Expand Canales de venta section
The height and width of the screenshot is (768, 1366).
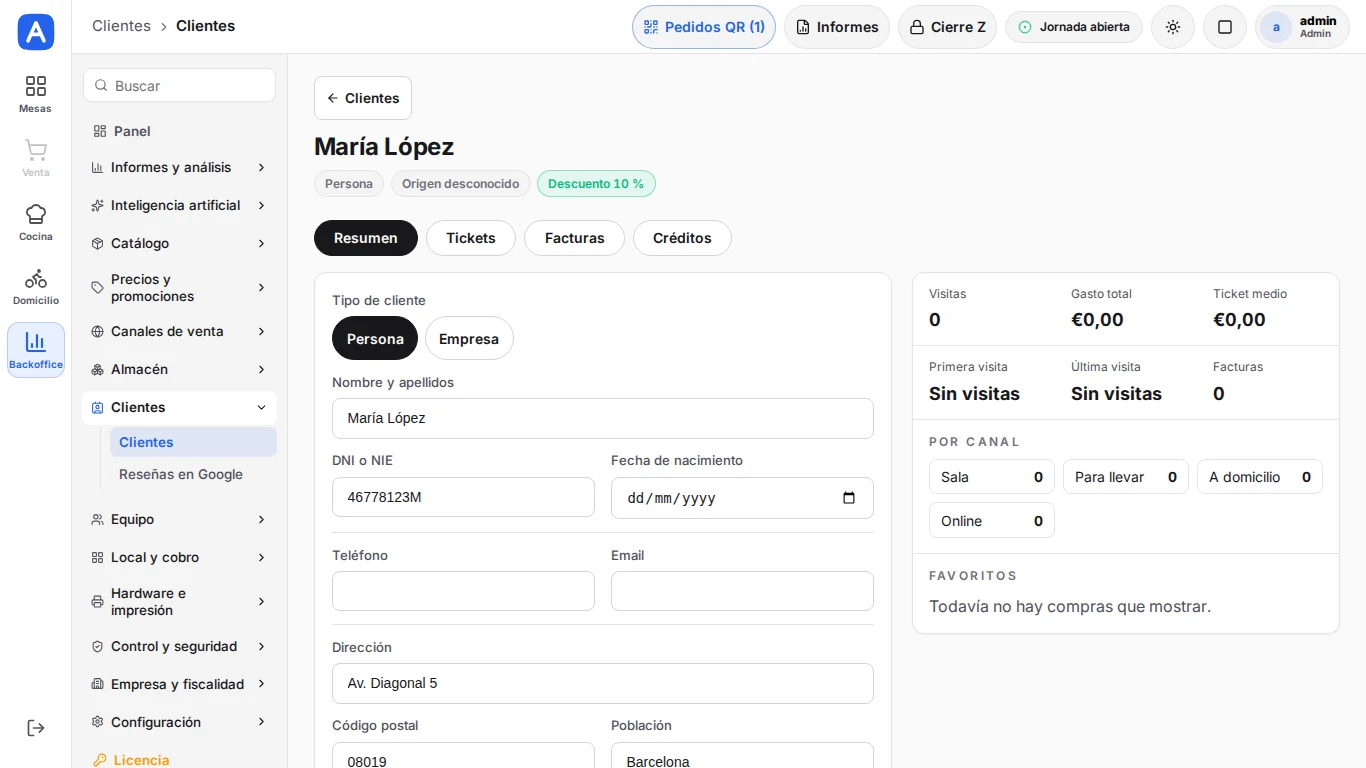[x=179, y=331]
